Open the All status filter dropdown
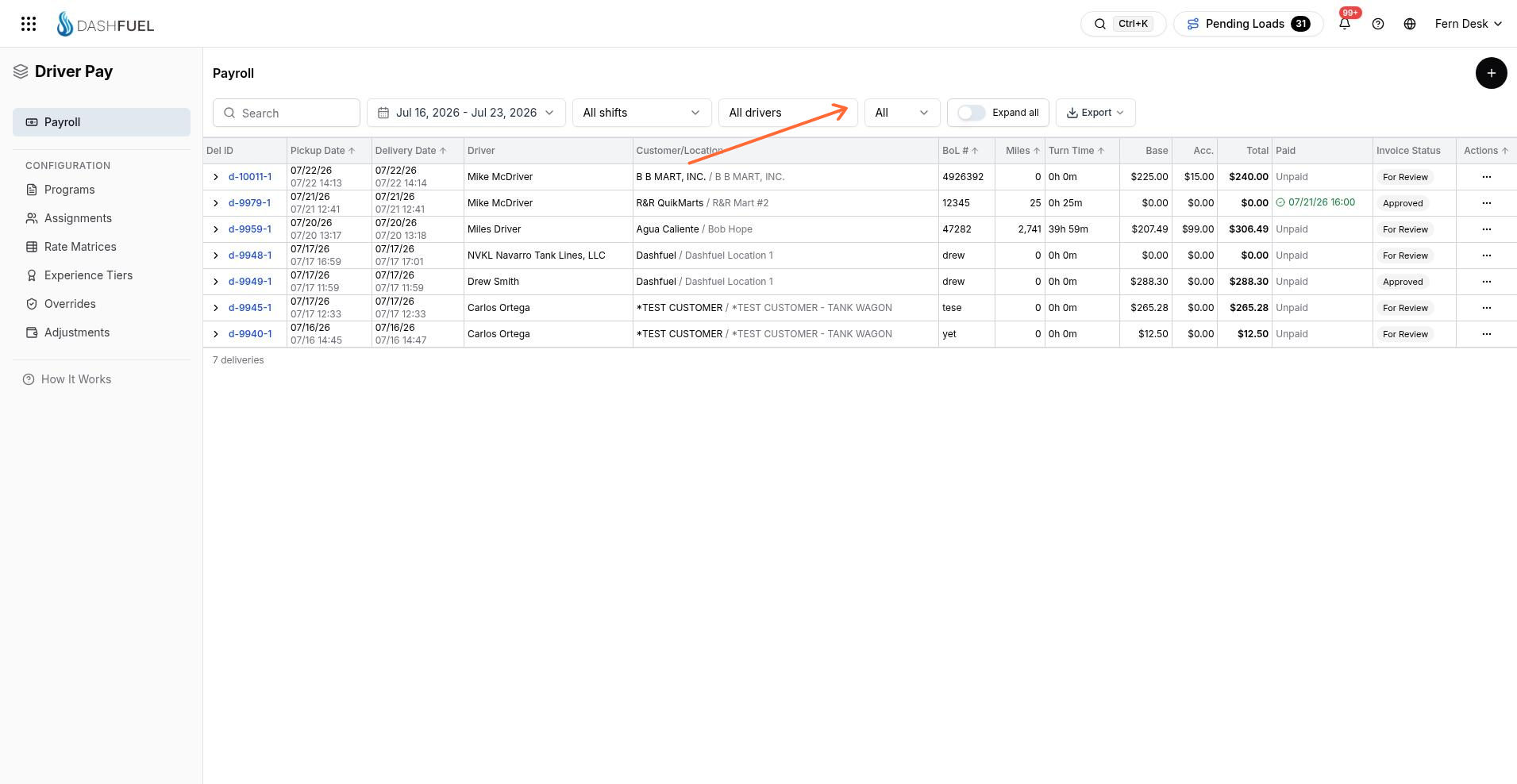 [x=903, y=113]
